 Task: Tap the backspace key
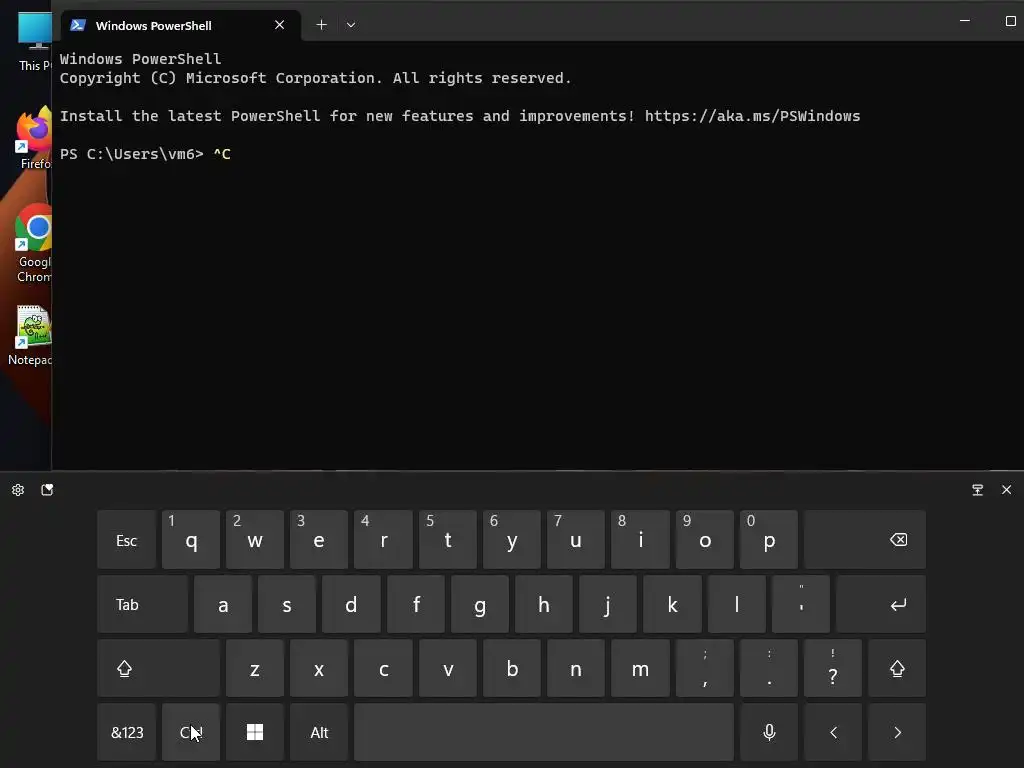tap(865, 539)
